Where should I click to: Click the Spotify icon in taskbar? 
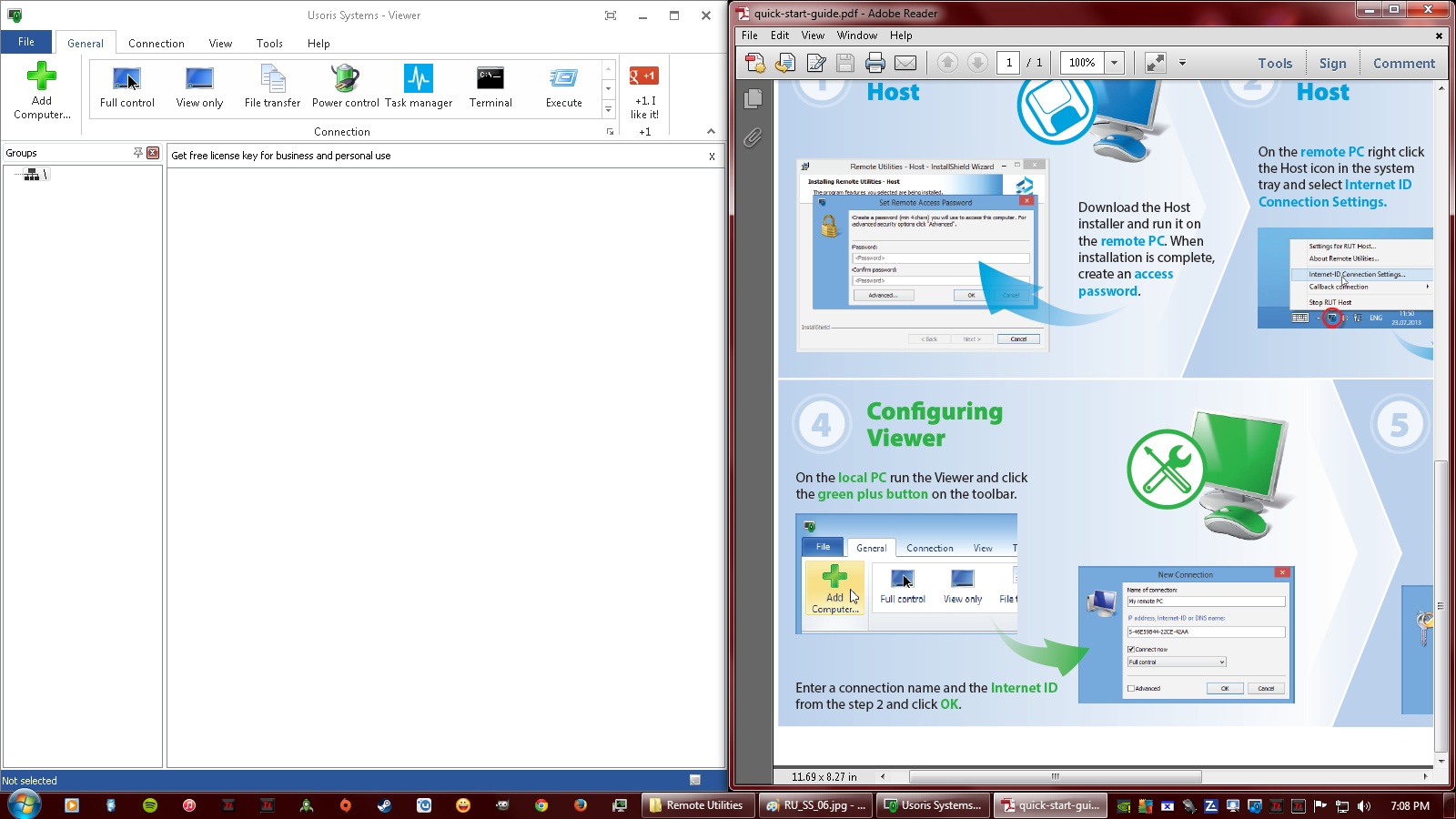pos(150,805)
